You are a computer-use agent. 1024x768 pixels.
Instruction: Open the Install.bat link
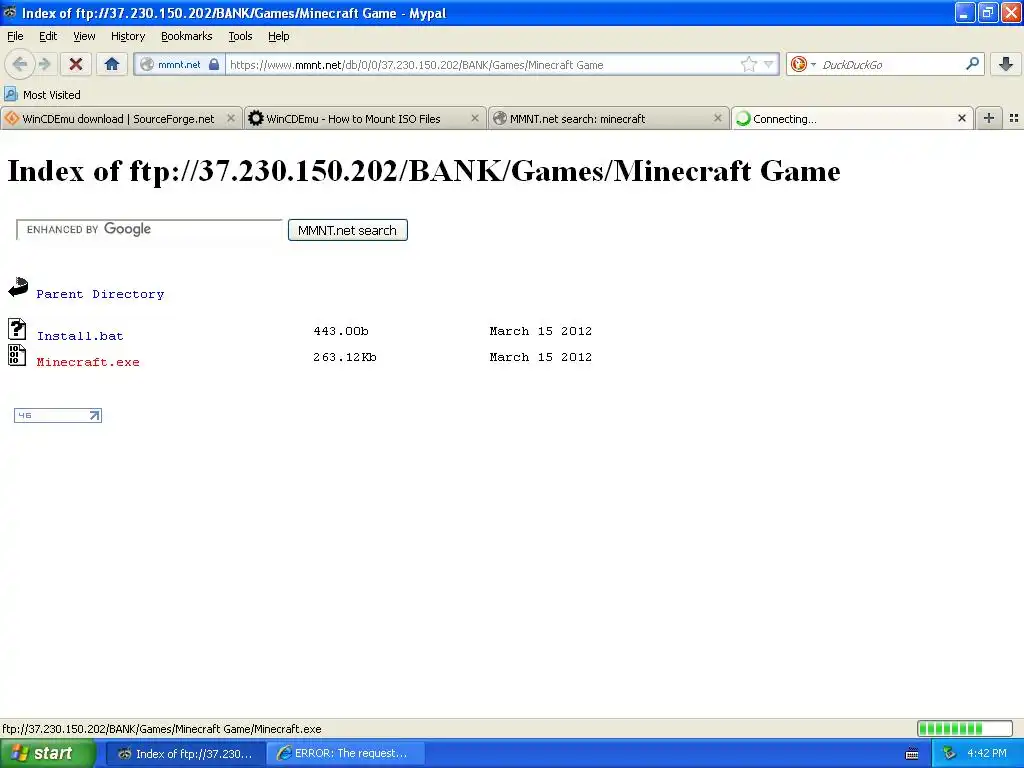tap(80, 336)
